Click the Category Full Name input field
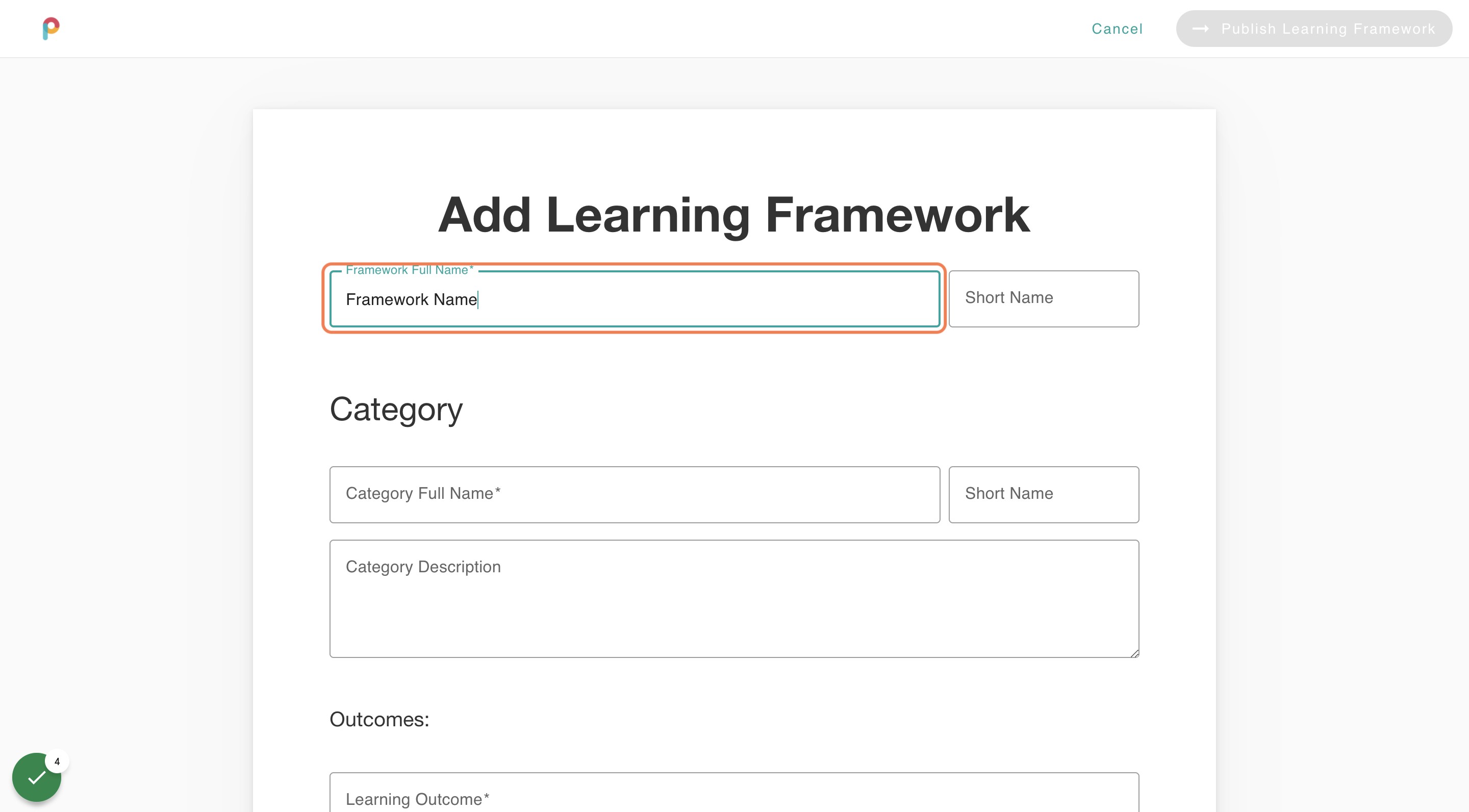The height and width of the screenshot is (812, 1469). (x=633, y=494)
